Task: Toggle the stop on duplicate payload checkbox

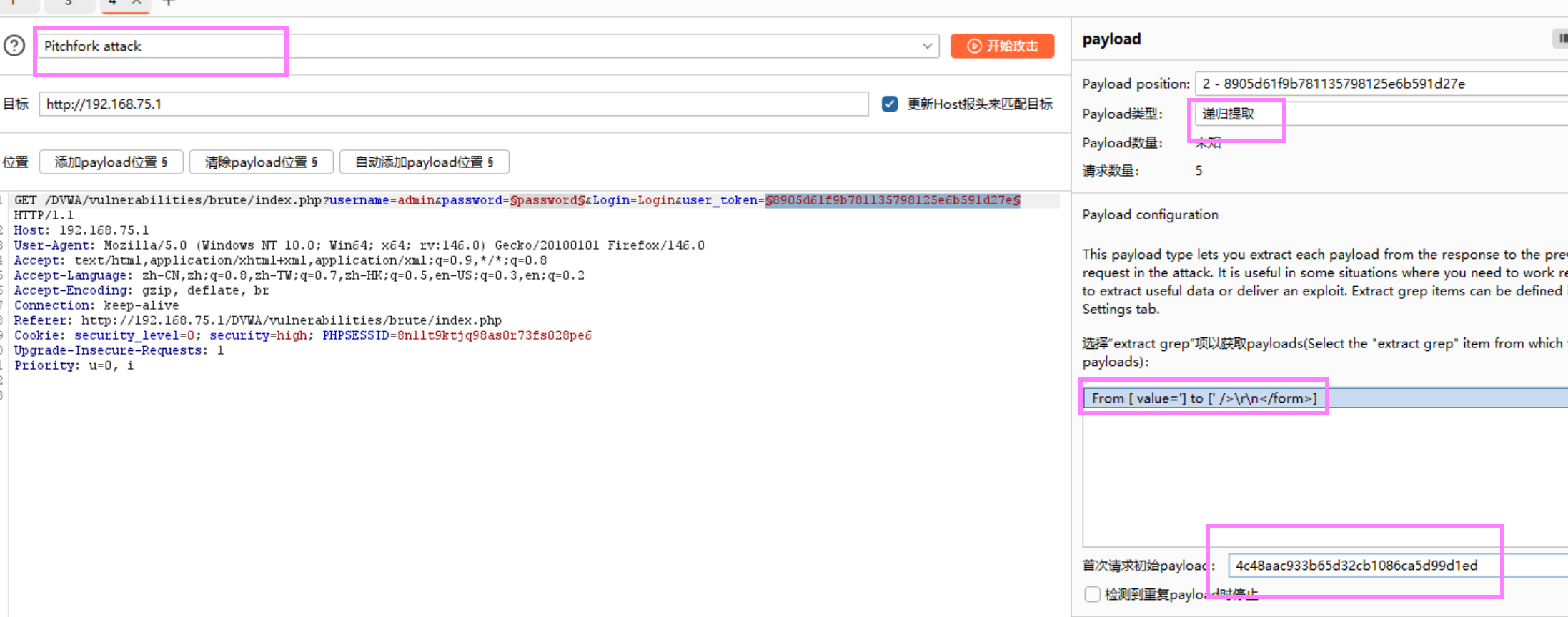Action: click(x=1092, y=594)
